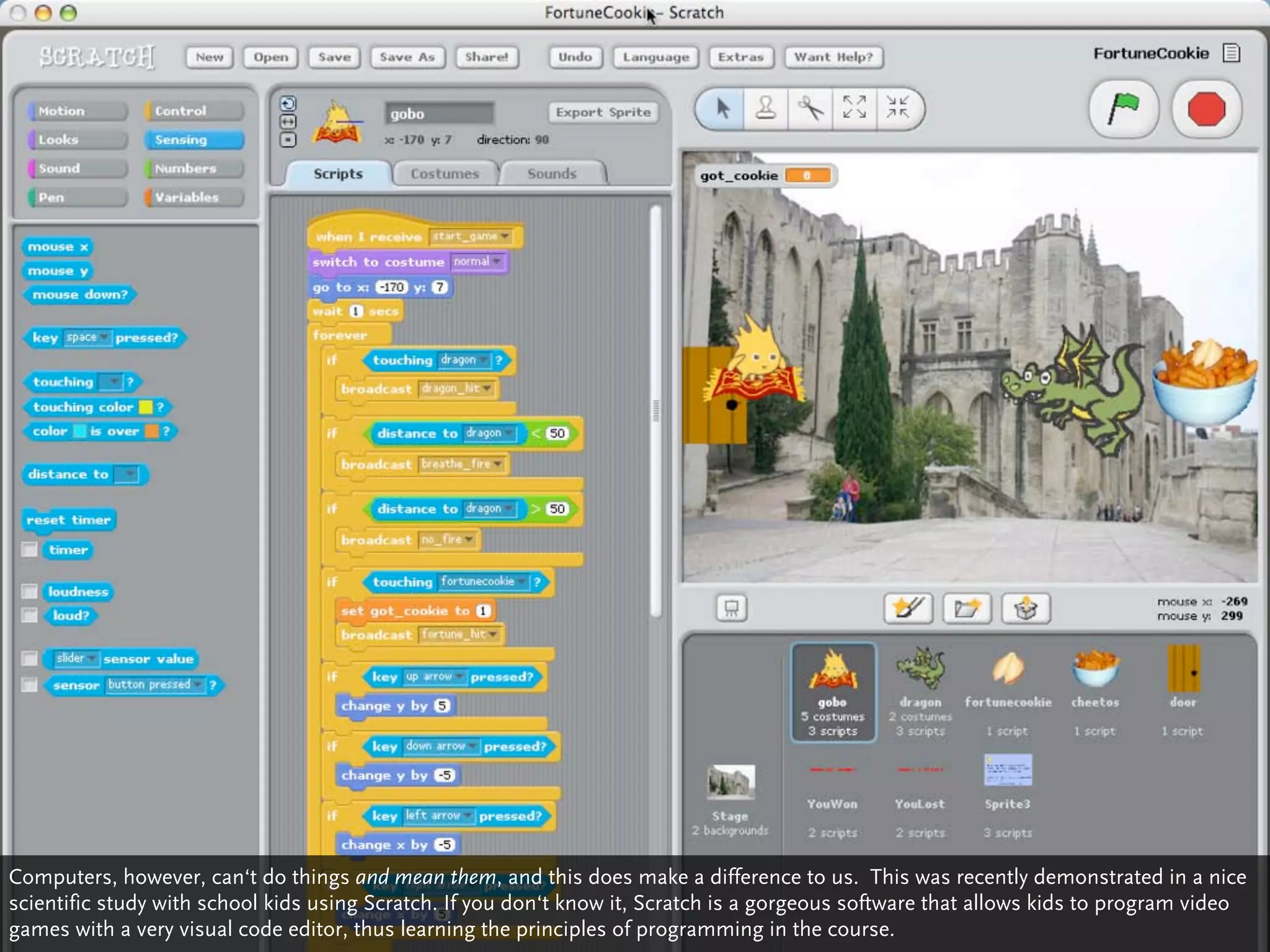
Task: Toggle the loudness monitor checkbox
Action: click(29, 591)
